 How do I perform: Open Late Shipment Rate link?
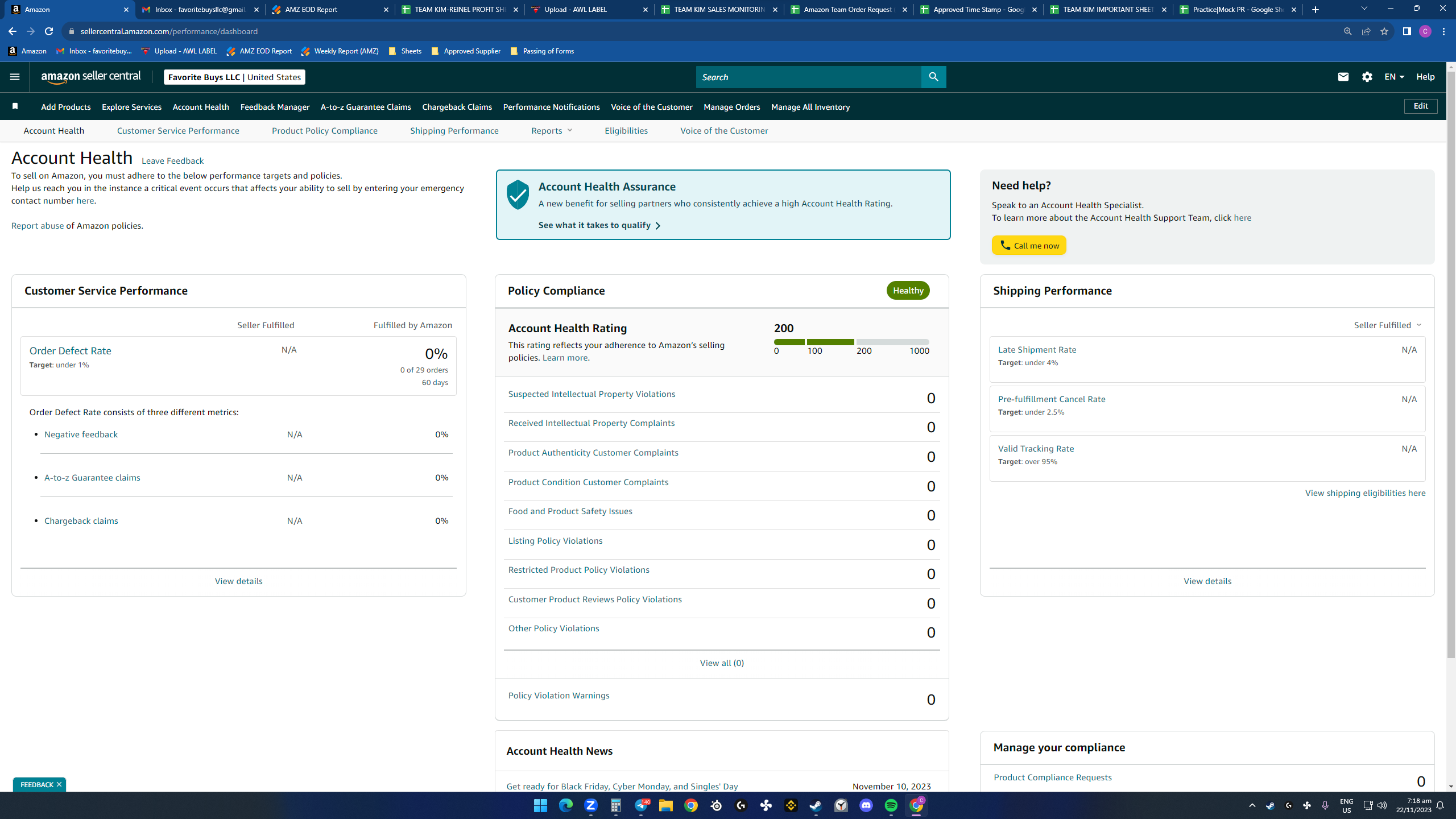[x=1037, y=350]
